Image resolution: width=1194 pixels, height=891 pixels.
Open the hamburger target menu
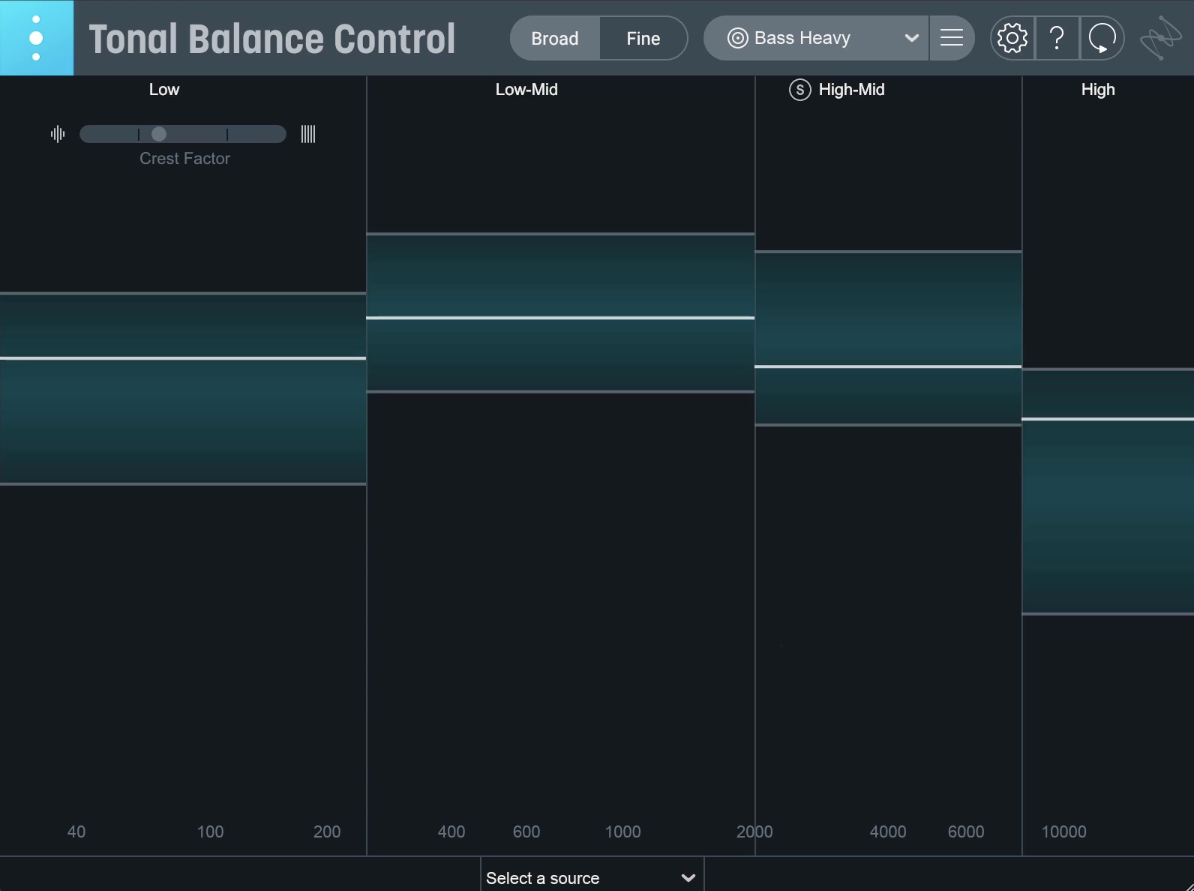[x=952, y=38]
